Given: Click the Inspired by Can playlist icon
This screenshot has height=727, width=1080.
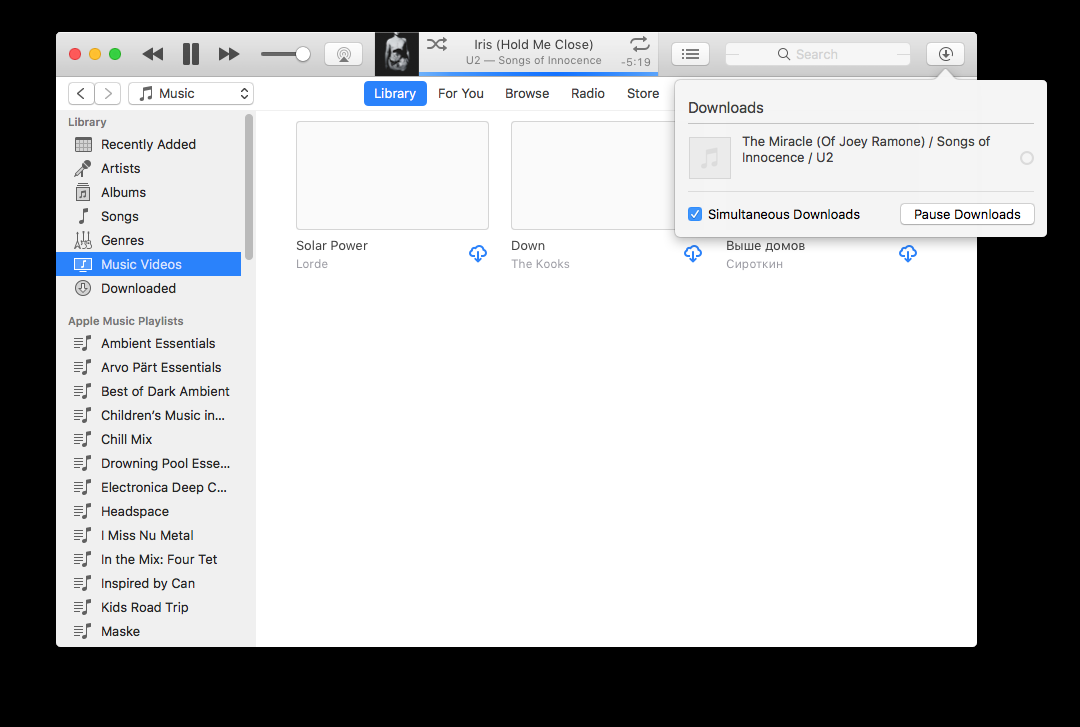Looking at the screenshot, I should coord(83,584).
